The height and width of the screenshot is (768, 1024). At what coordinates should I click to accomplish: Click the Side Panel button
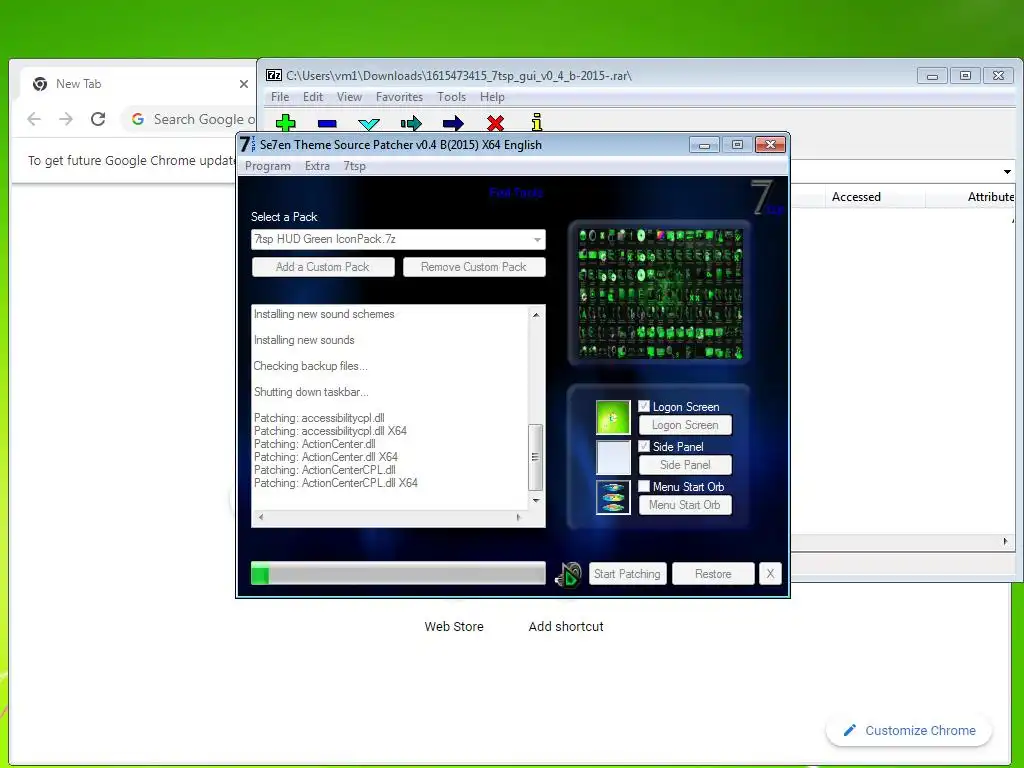coord(685,465)
